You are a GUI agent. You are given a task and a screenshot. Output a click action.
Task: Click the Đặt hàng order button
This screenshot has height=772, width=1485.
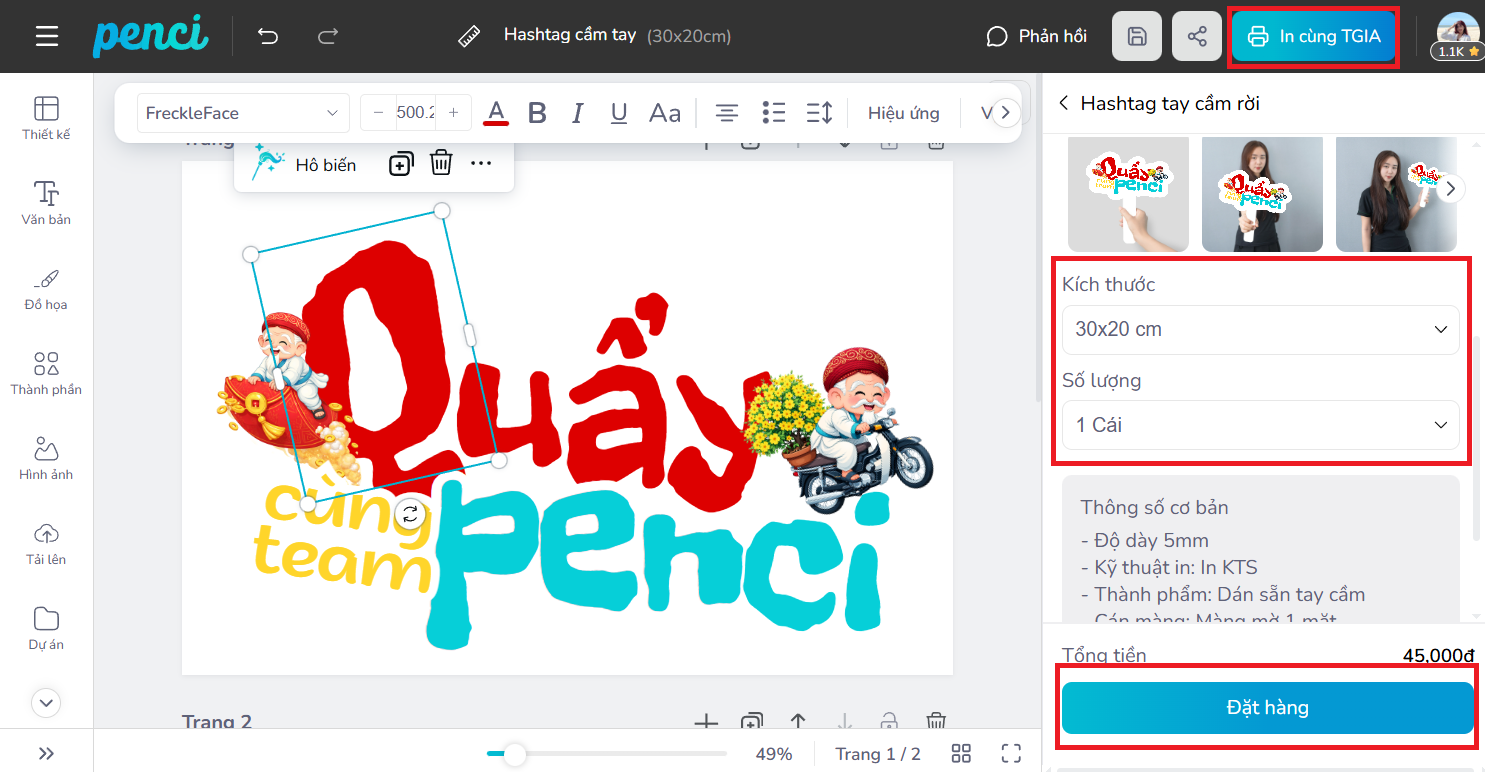[x=1267, y=708]
